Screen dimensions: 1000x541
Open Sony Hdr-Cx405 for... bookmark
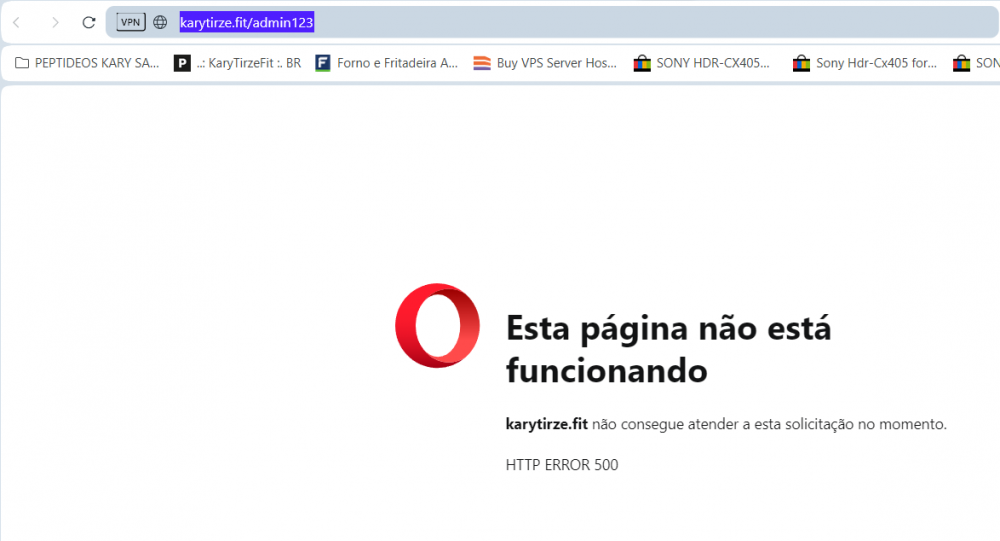point(865,63)
